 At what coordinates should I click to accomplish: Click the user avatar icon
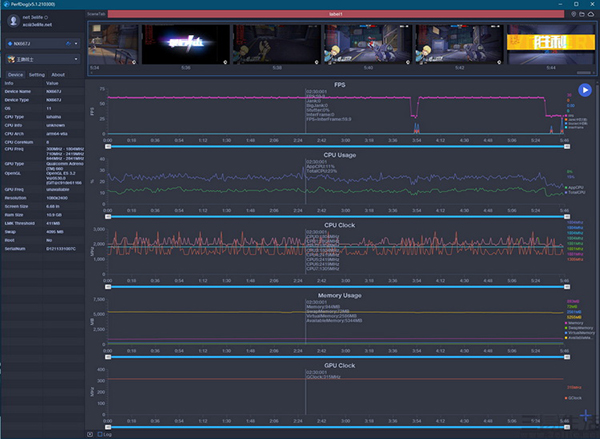11,21
